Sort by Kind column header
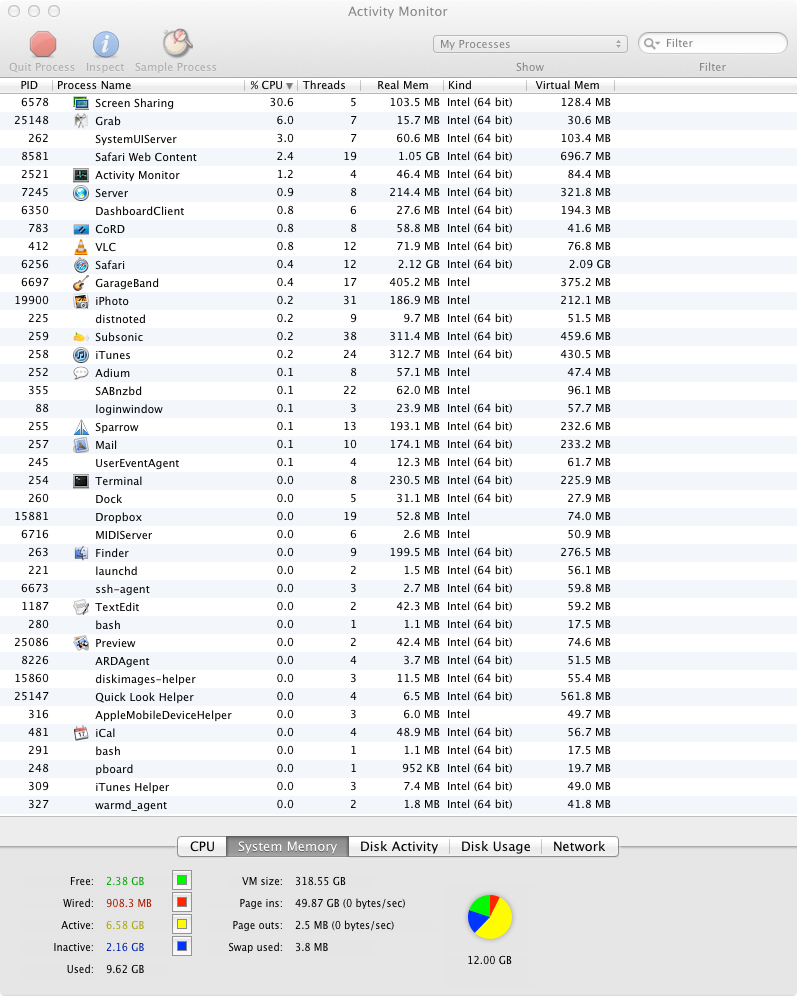Image resolution: width=797 pixels, height=996 pixels. [x=485, y=85]
